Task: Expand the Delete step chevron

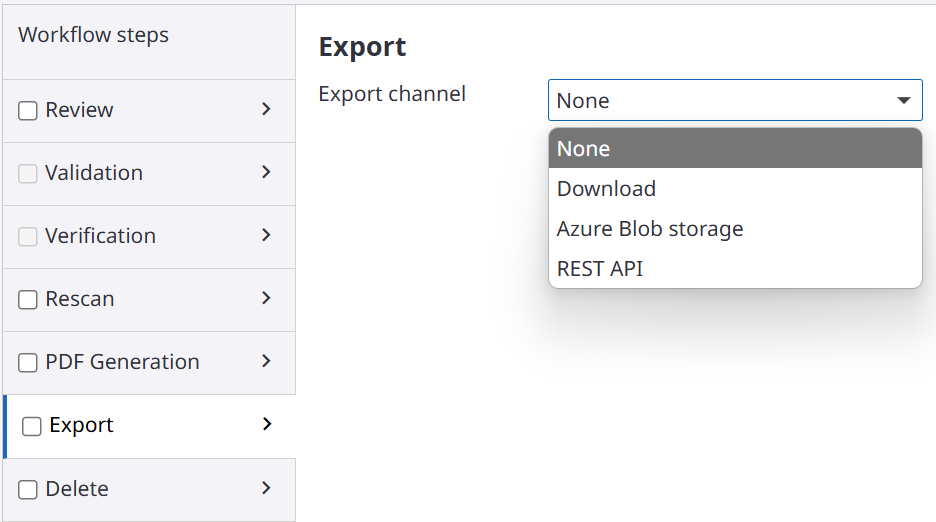Action: 266,488
